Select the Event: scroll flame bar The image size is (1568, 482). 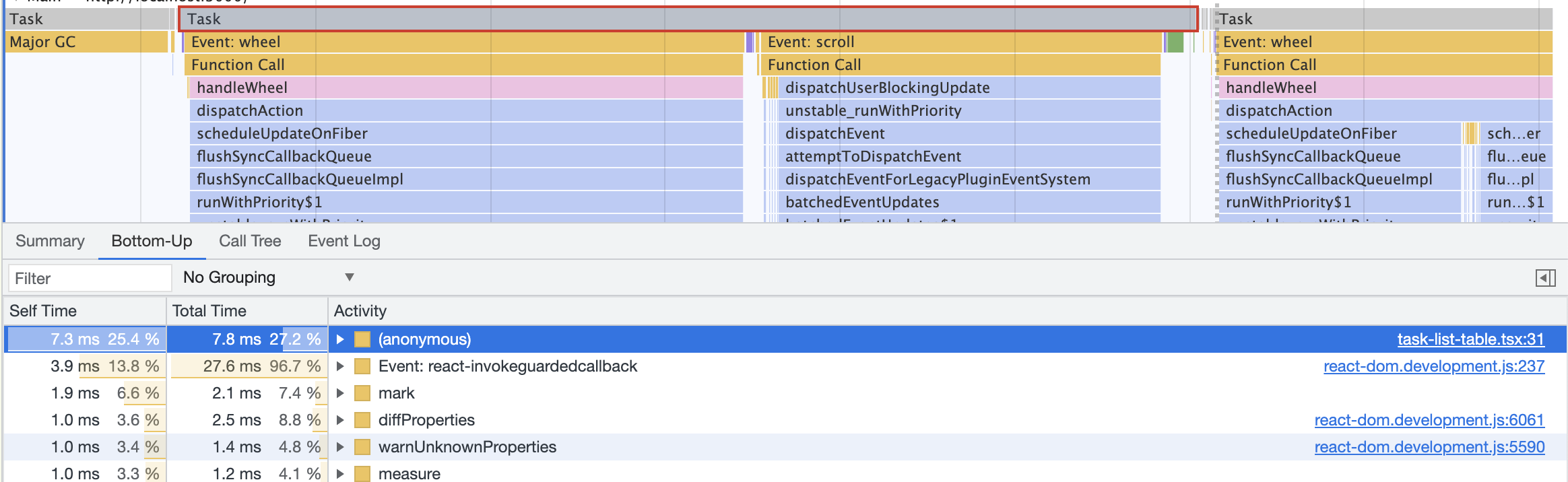coord(956,42)
